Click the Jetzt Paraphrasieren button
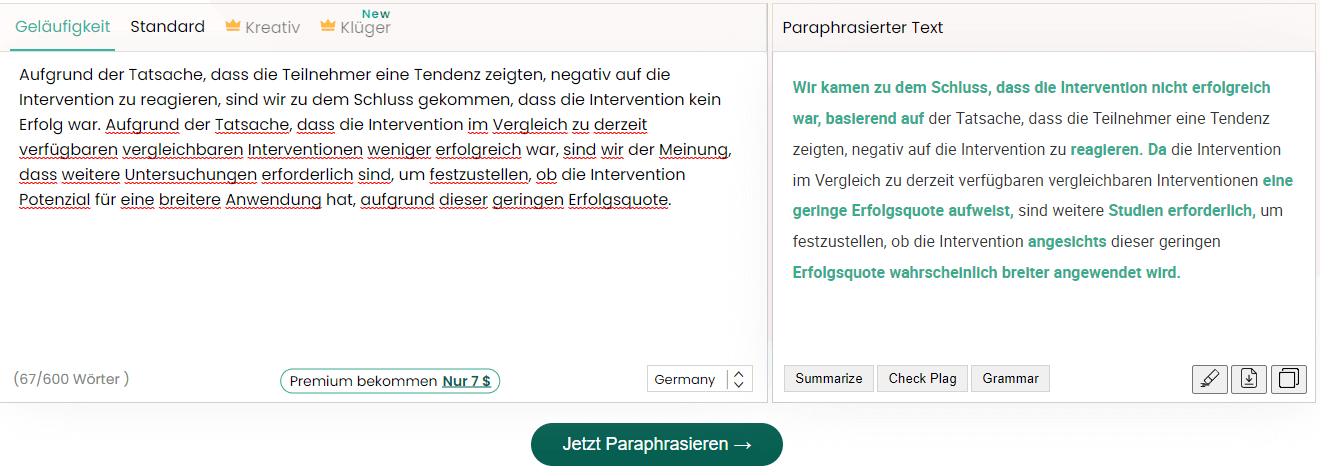1320x472 pixels. 656,444
